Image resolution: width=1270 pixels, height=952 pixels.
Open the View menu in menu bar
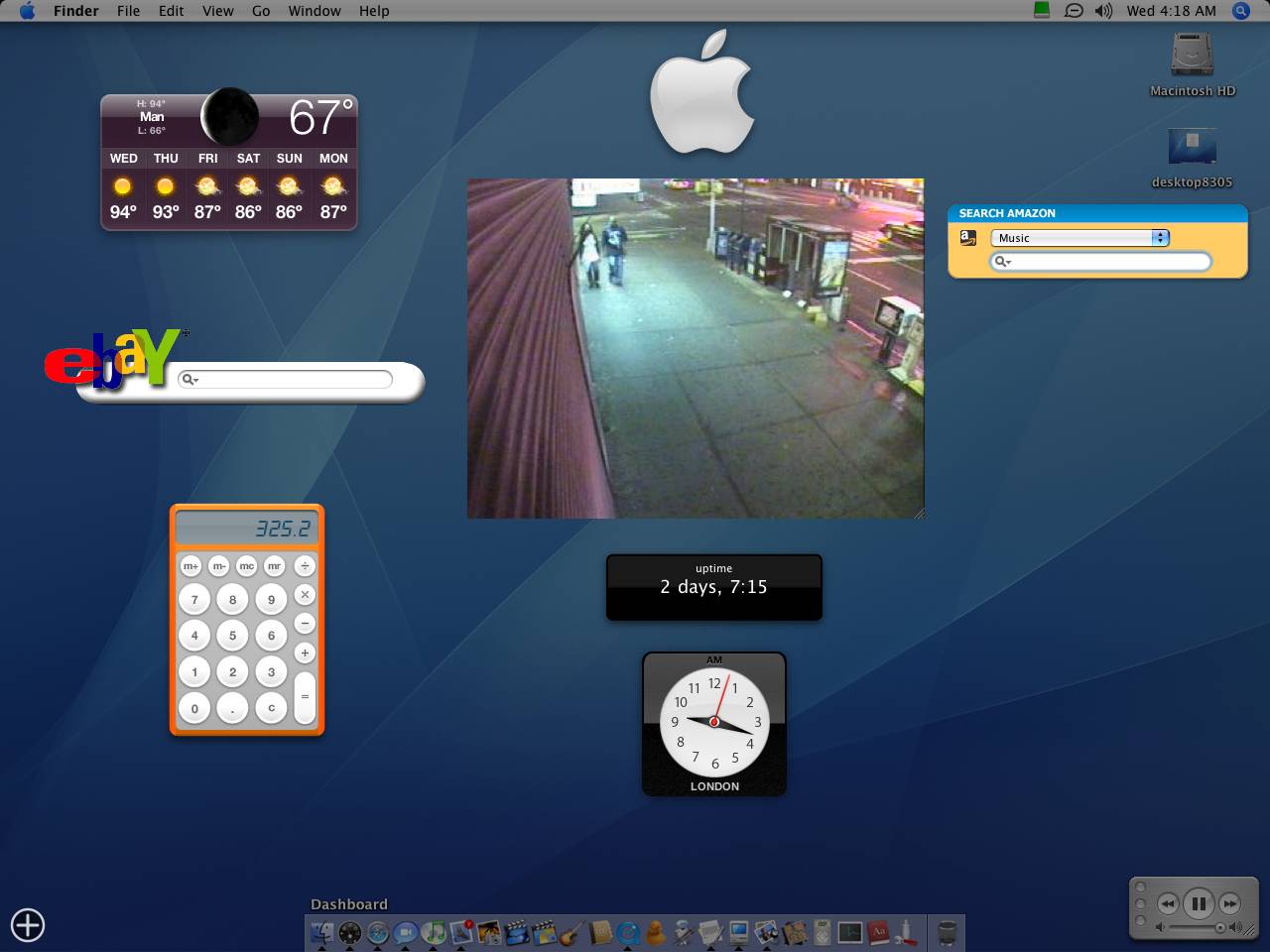tap(217, 11)
